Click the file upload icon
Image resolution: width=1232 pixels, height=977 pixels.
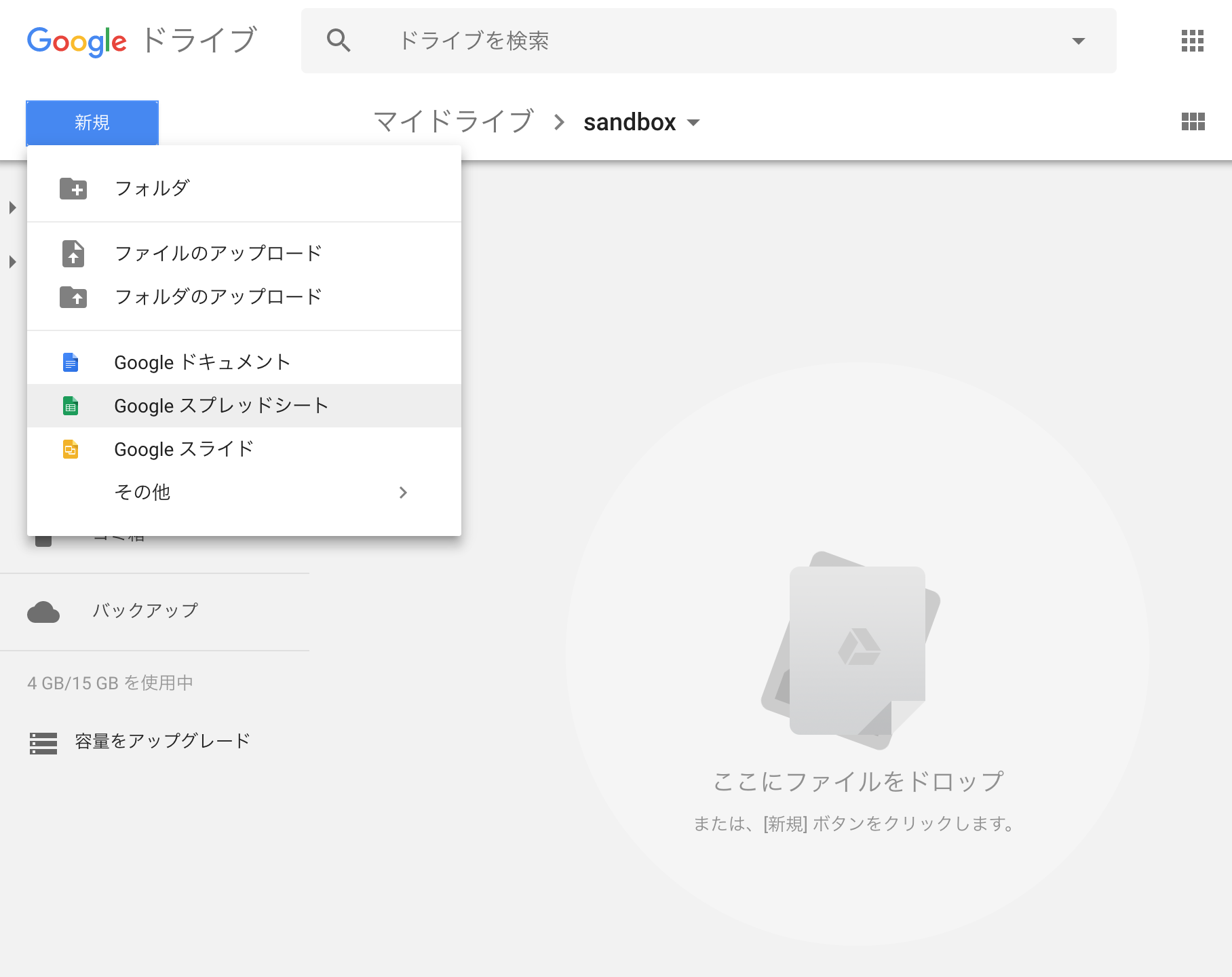tap(73, 253)
